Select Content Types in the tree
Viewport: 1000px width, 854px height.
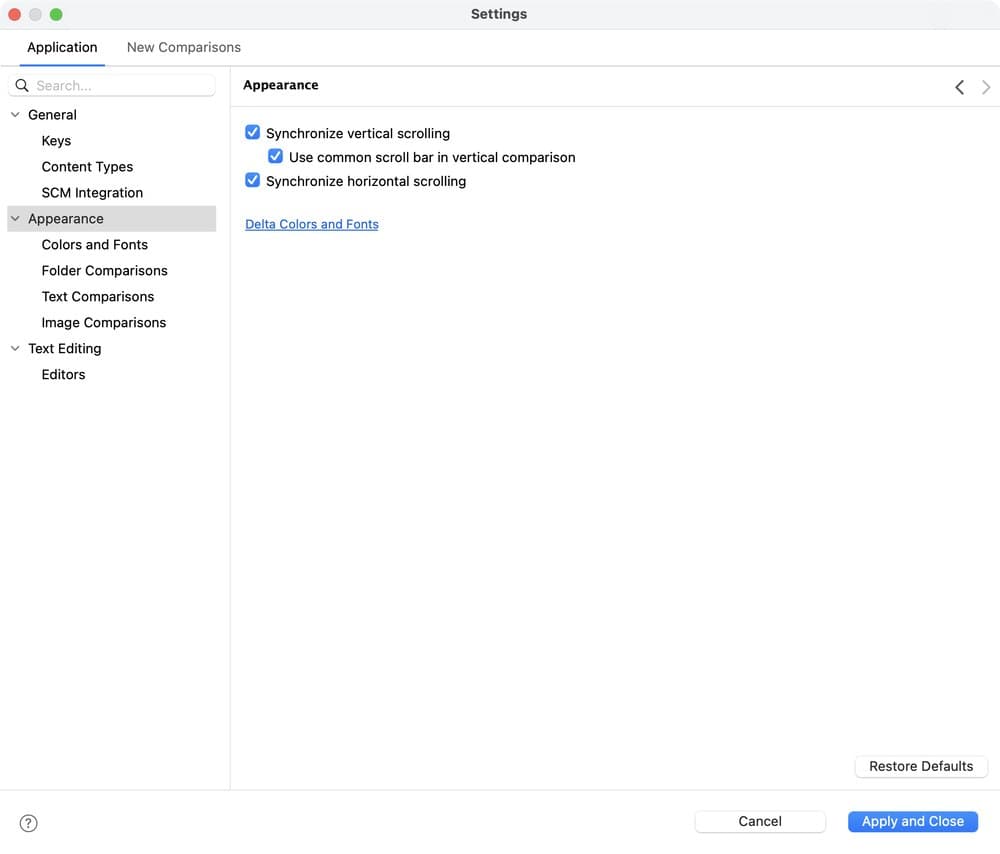click(x=87, y=167)
